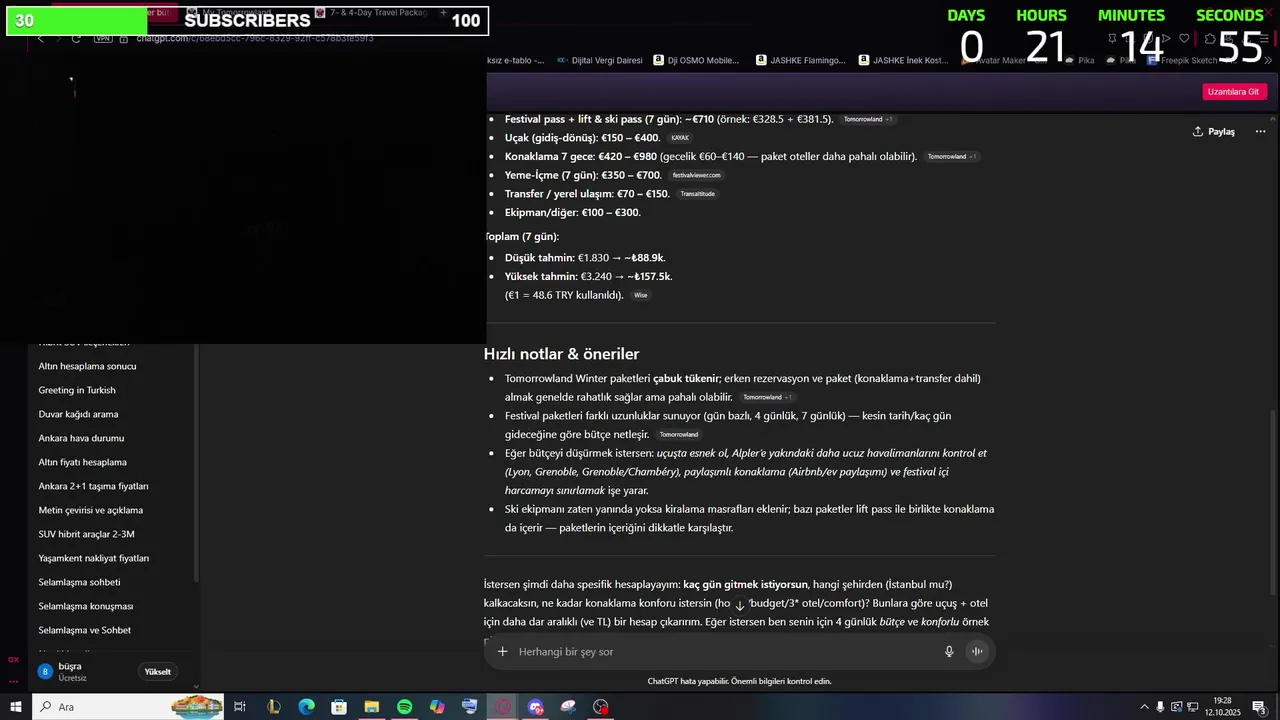Viewport: 1280px width, 720px height.
Task: Click the Tomorrowland source chip after festival pass line
Action: [x=867, y=119]
